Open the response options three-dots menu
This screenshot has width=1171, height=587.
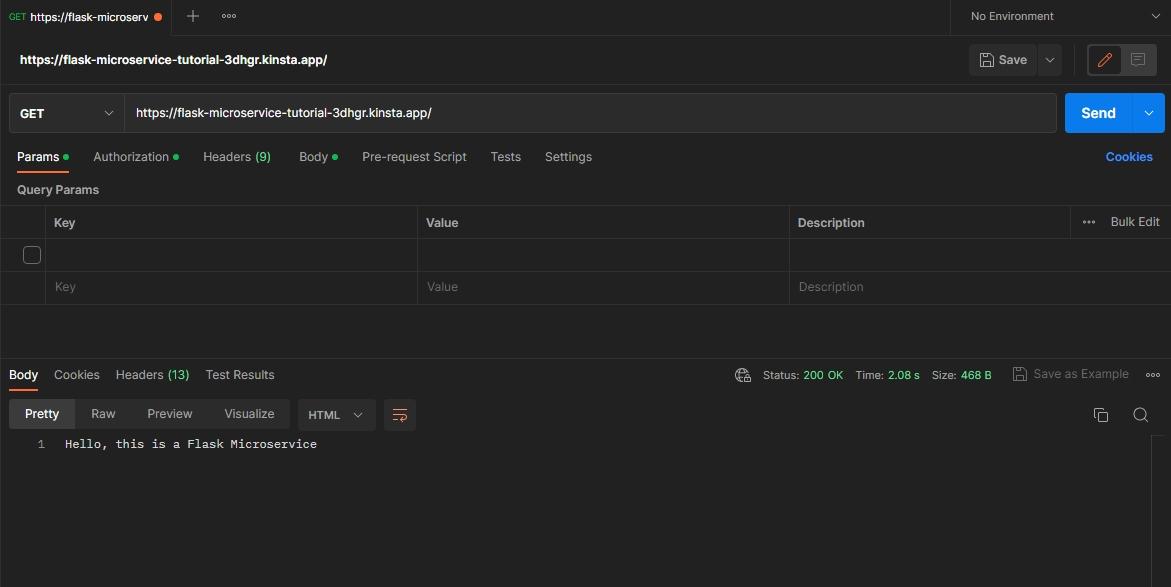(x=1153, y=375)
